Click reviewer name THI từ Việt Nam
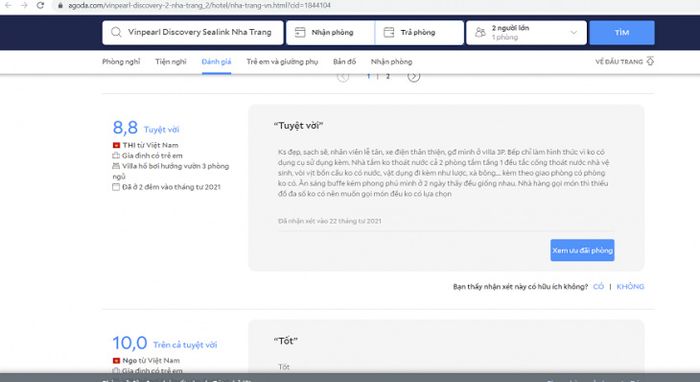 (150, 145)
